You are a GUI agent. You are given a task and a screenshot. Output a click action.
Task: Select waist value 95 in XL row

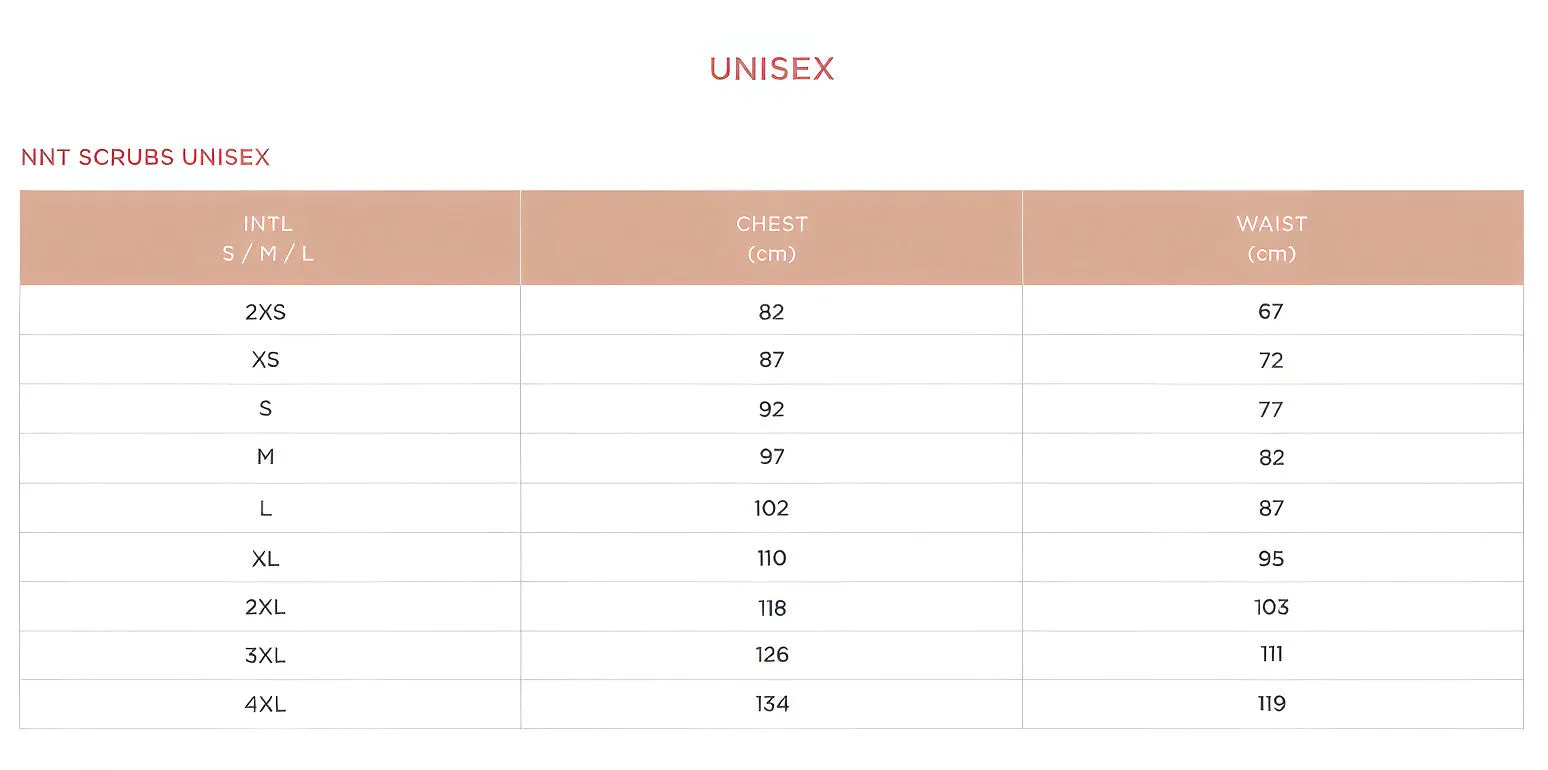point(1271,558)
